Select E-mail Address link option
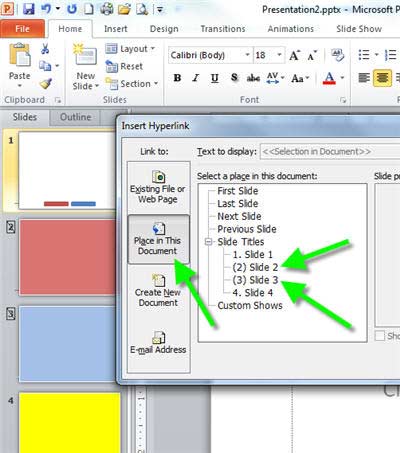Viewport: 400px width, 453px height. (158, 343)
